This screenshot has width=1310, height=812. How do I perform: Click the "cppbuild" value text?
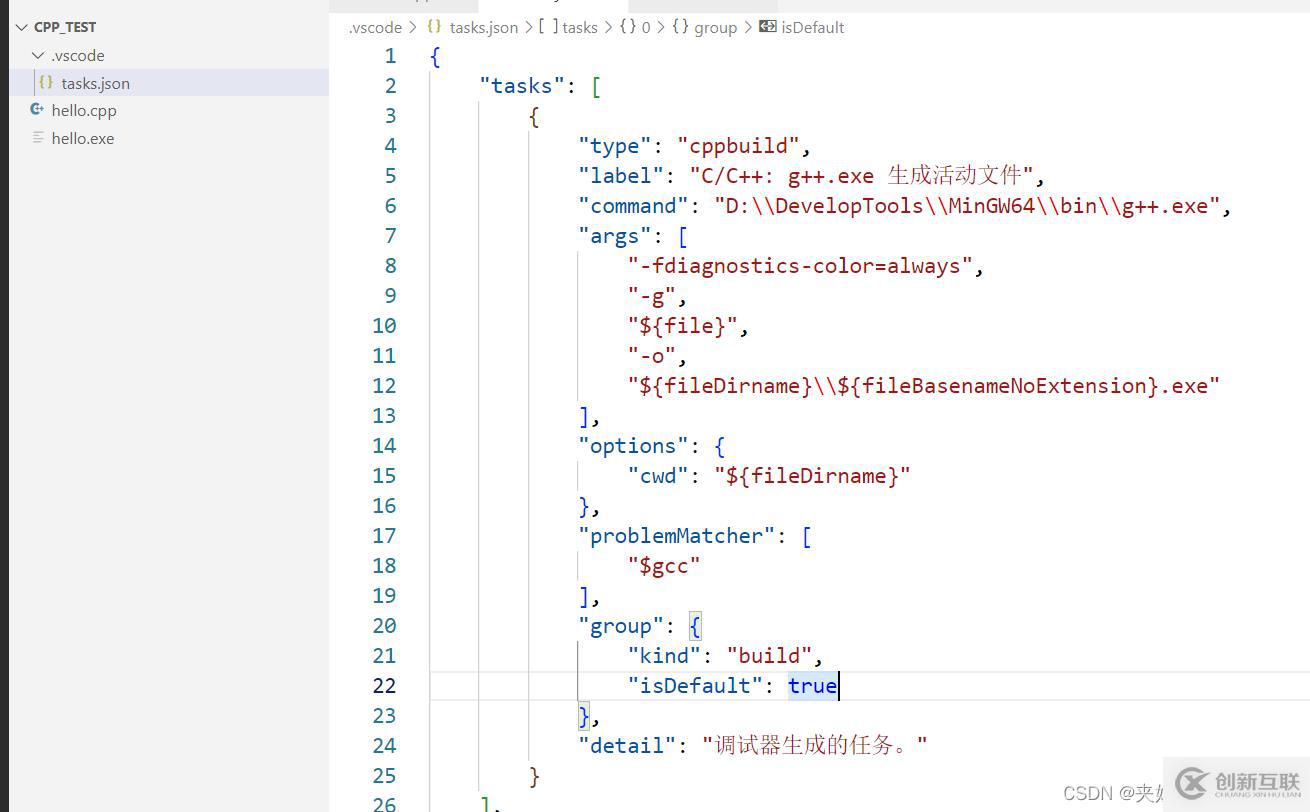(739, 146)
